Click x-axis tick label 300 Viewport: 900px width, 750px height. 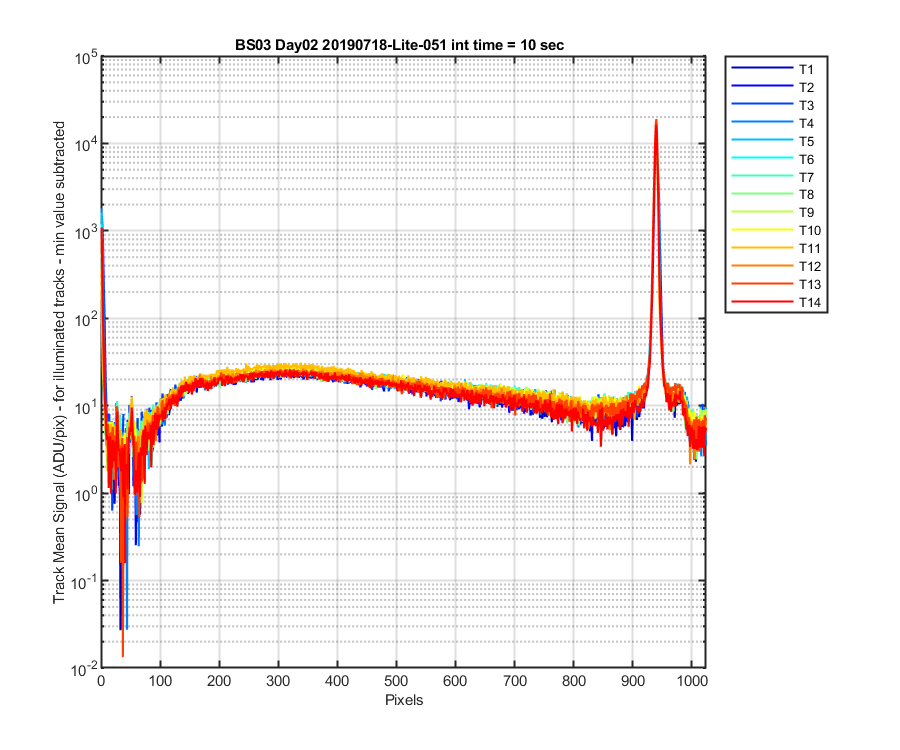(278, 681)
